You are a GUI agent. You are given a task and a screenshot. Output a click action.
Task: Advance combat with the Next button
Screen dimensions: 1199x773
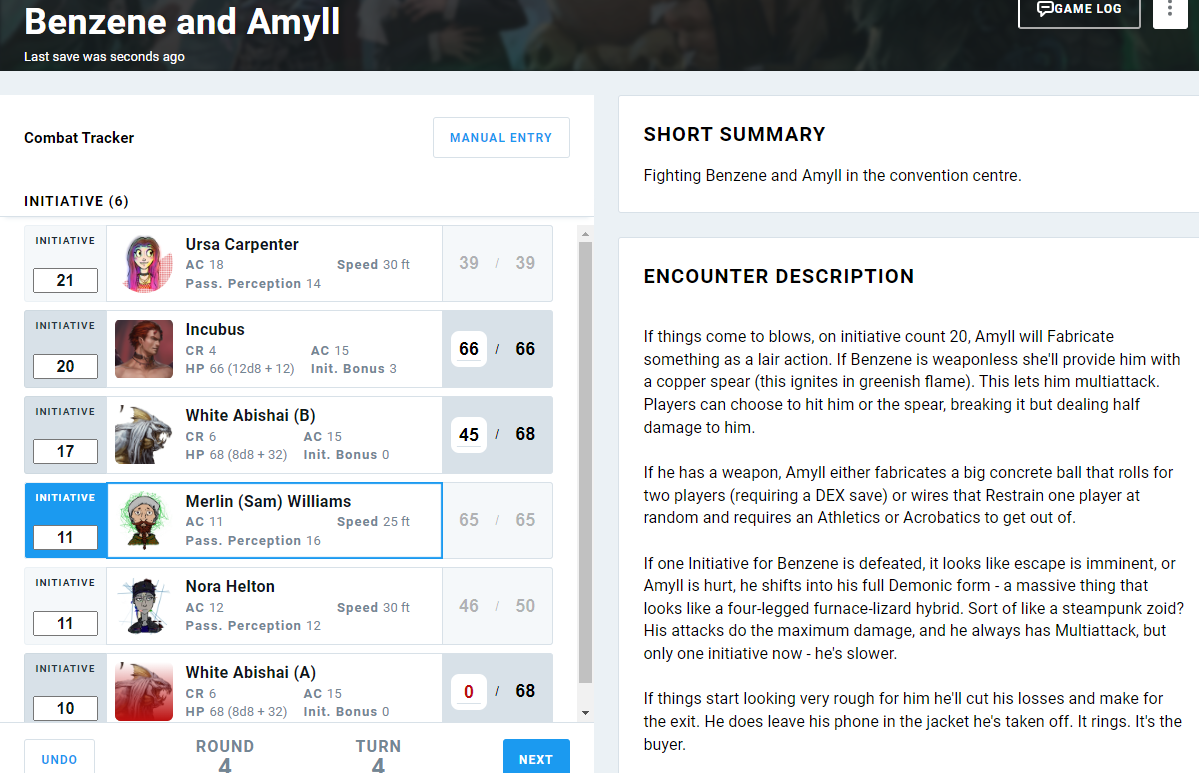pyautogui.click(x=536, y=758)
